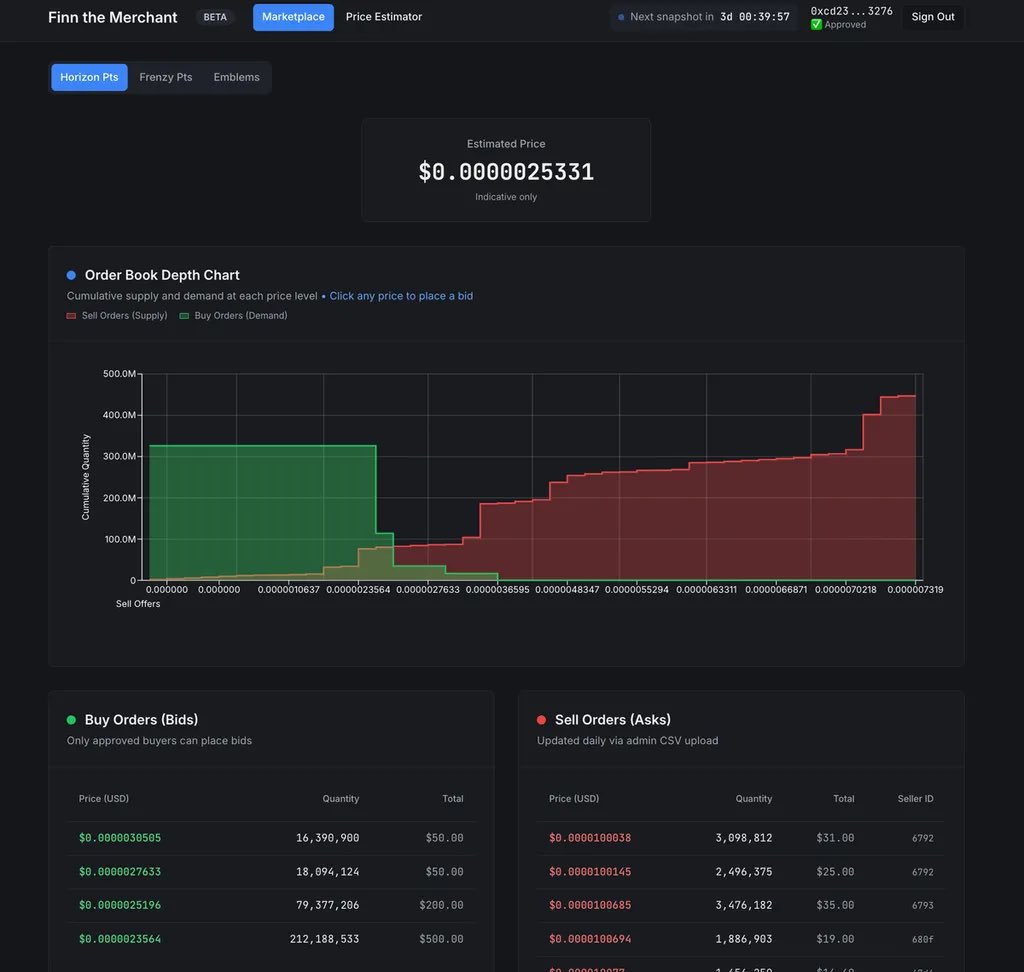Click Price (USD) header in Buy Orders
1024x972 pixels.
click(x=104, y=799)
